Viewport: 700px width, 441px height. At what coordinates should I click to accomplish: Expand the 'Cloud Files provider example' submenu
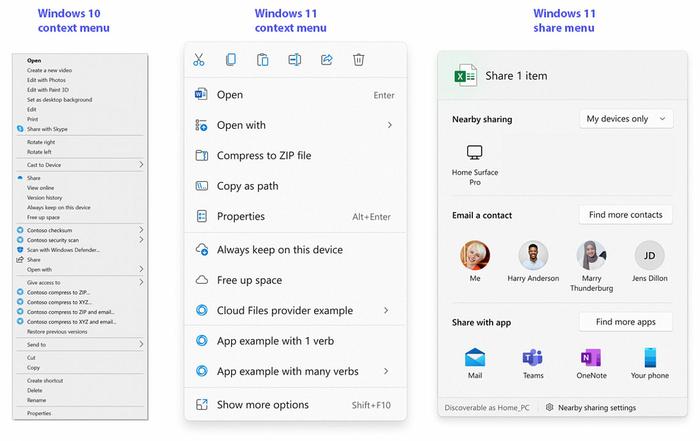(x=386, y=310)
